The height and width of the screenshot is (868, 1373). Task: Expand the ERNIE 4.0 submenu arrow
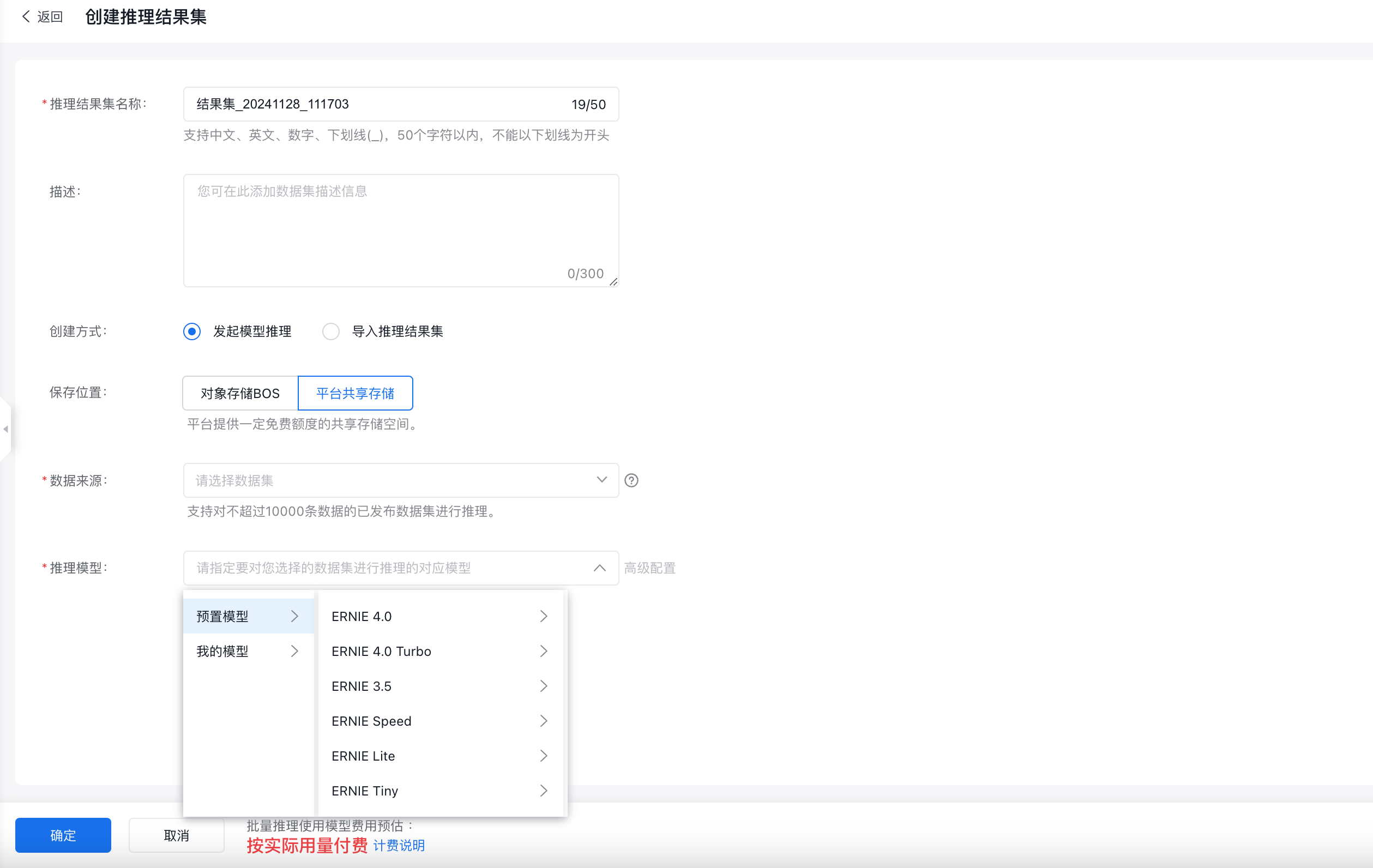(544, 617)
